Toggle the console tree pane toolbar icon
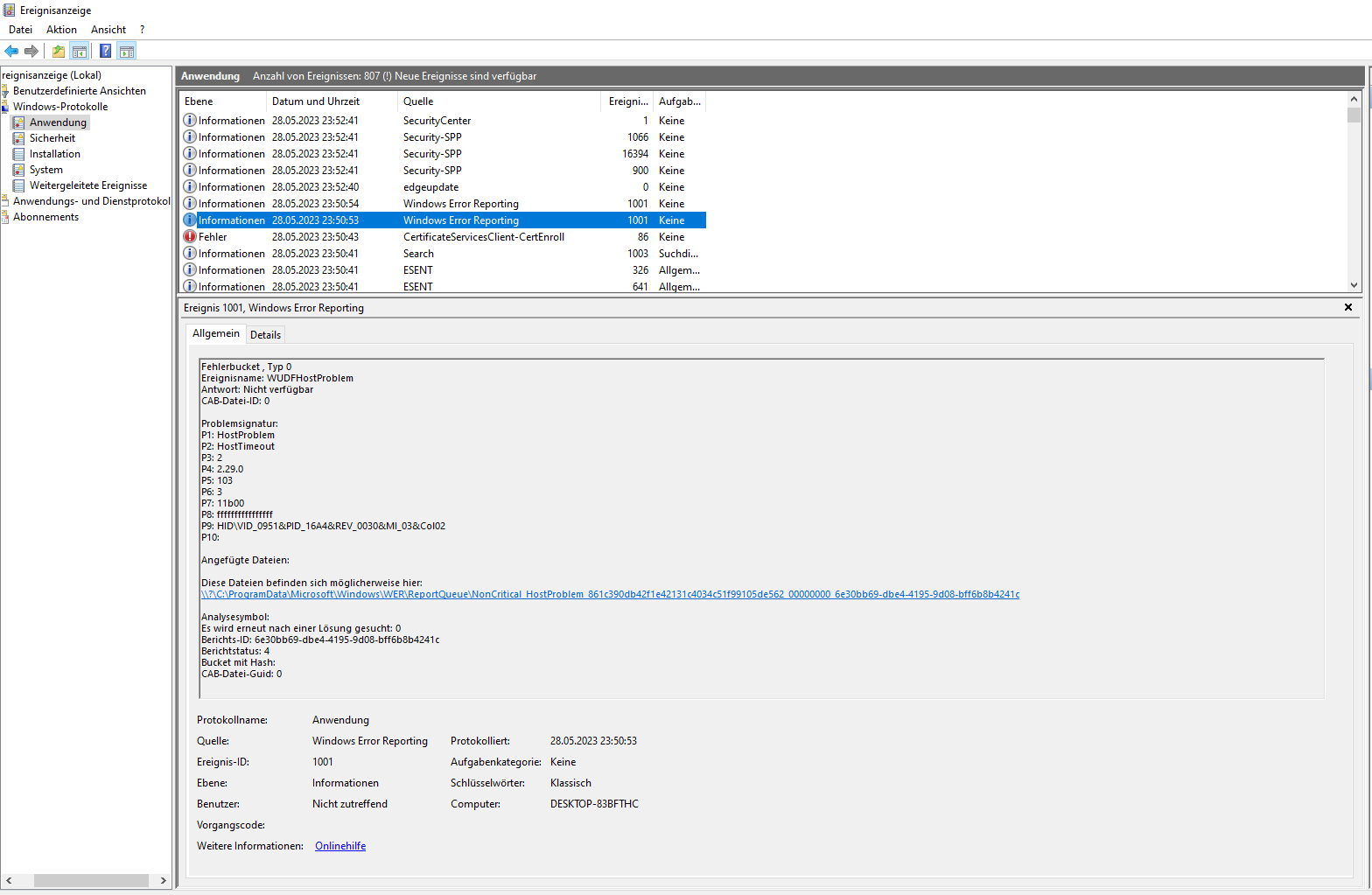The image size is (1372, 895). 80,51
